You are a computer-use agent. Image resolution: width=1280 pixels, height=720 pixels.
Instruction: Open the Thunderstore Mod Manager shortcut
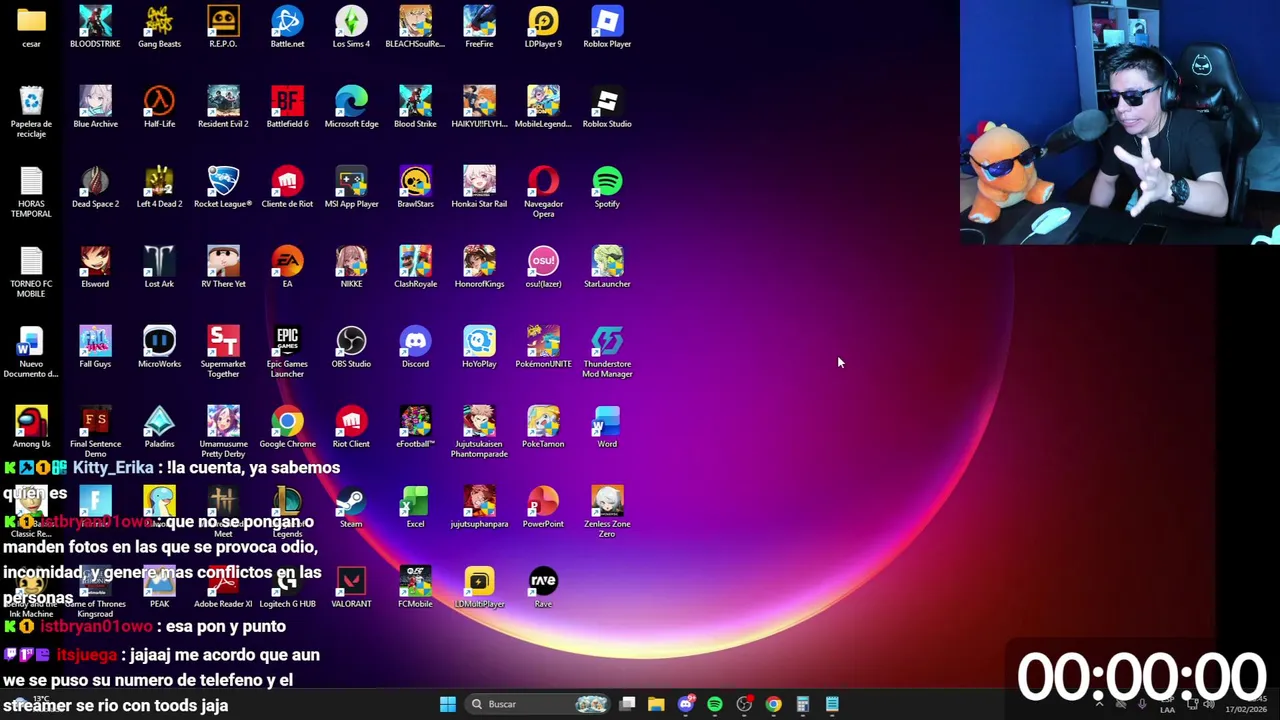(x=607, y=351)
